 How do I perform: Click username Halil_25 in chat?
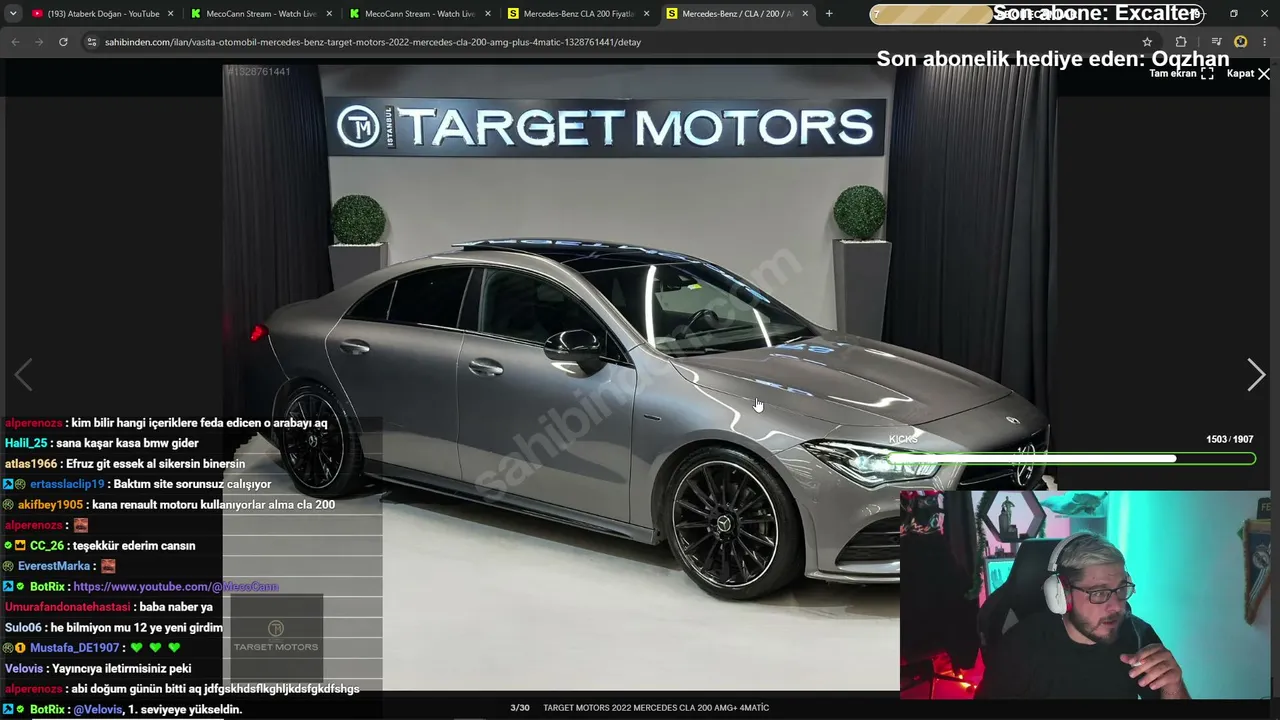(25, 443)
